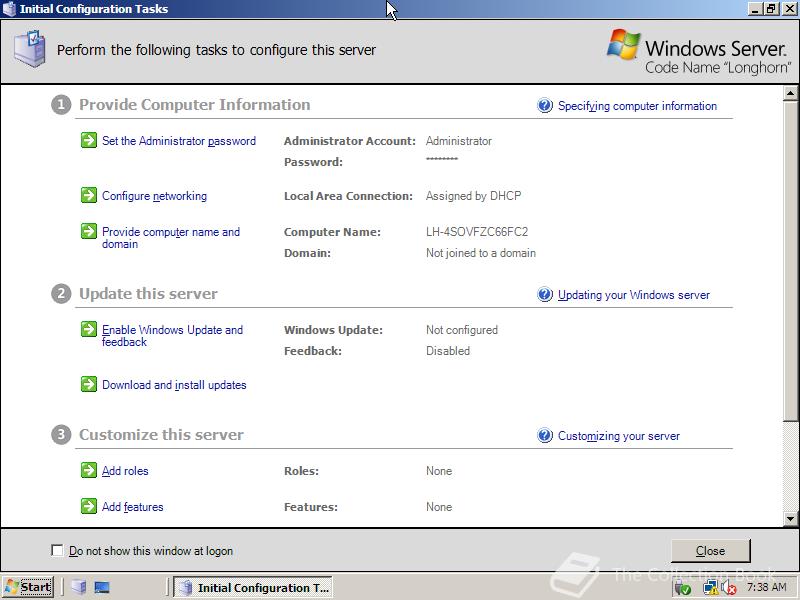Open Set the Administrator password link
The height and width of the screenshot is (600, 800).
coord(179,141)
